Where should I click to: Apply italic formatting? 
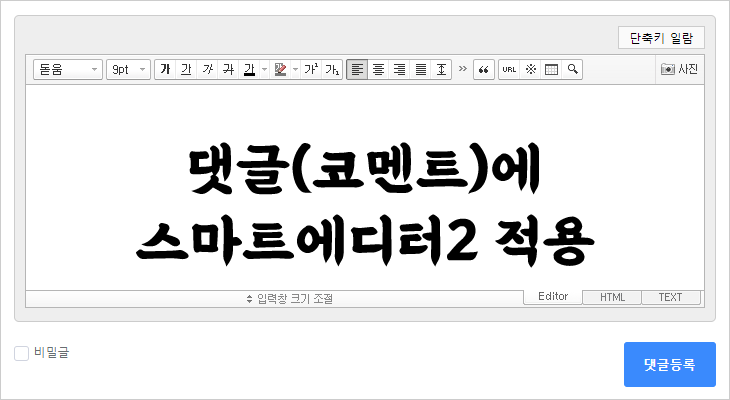click(207, 70)
